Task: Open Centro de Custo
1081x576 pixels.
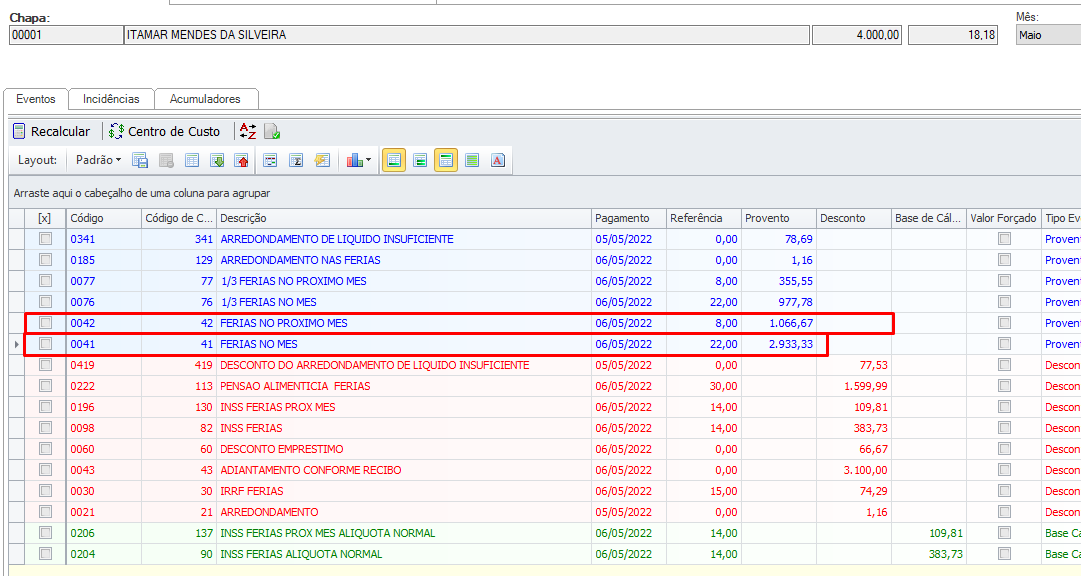Action: (164, 131)
